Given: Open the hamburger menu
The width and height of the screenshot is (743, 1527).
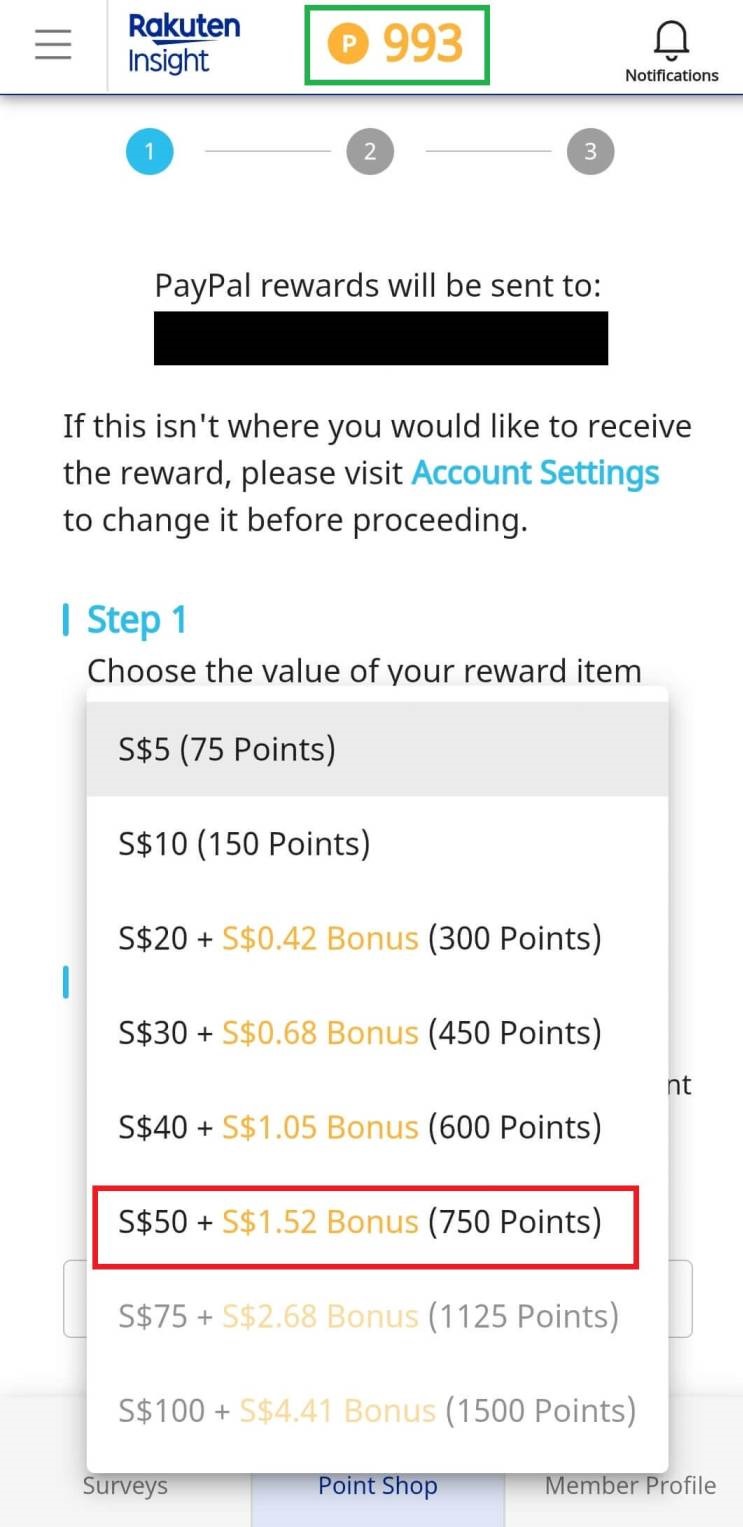Looking at the screenshot, I should coord(53,45).
